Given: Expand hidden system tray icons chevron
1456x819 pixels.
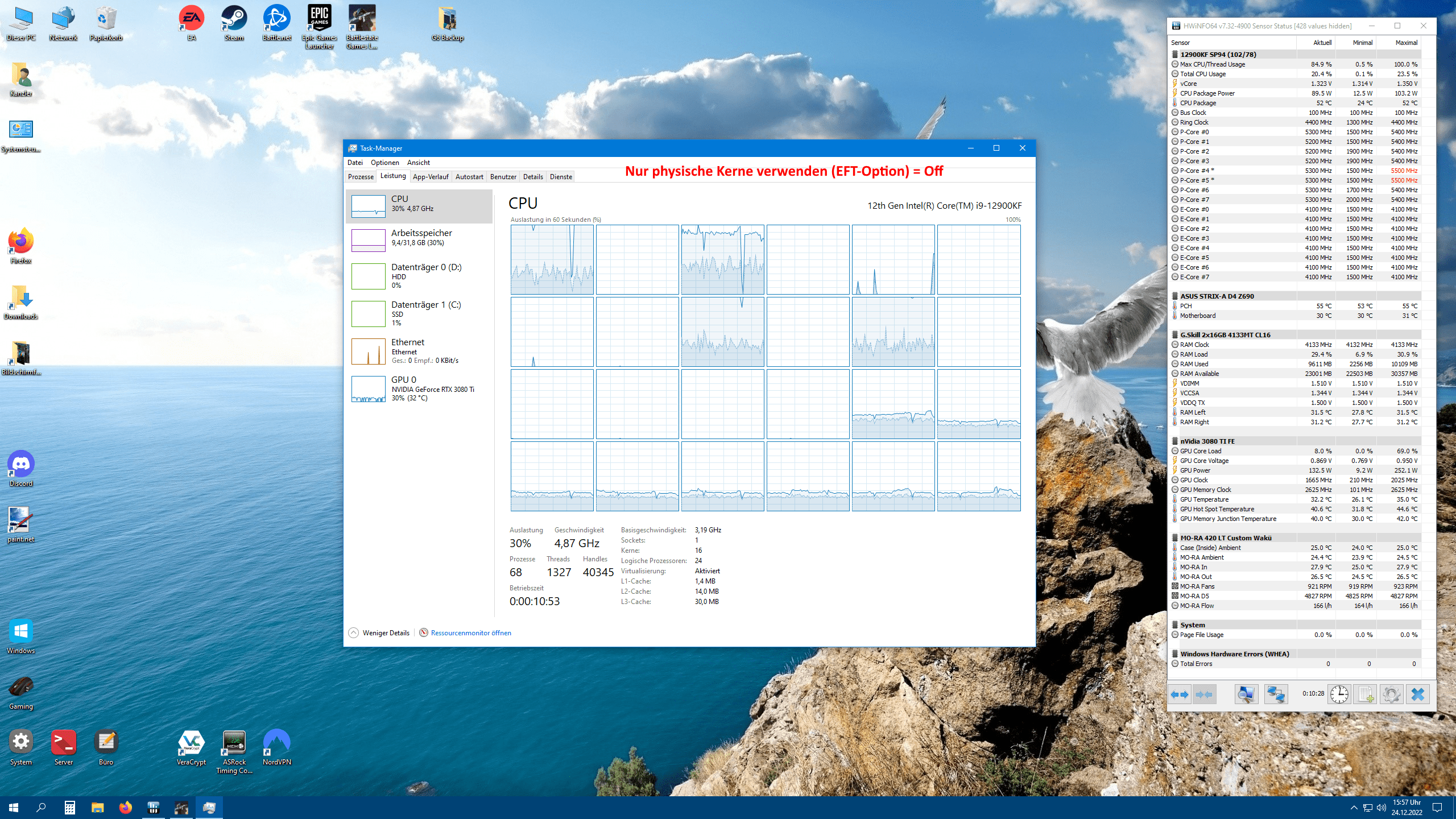Looking at the screenshot, I should (1354, 808).
